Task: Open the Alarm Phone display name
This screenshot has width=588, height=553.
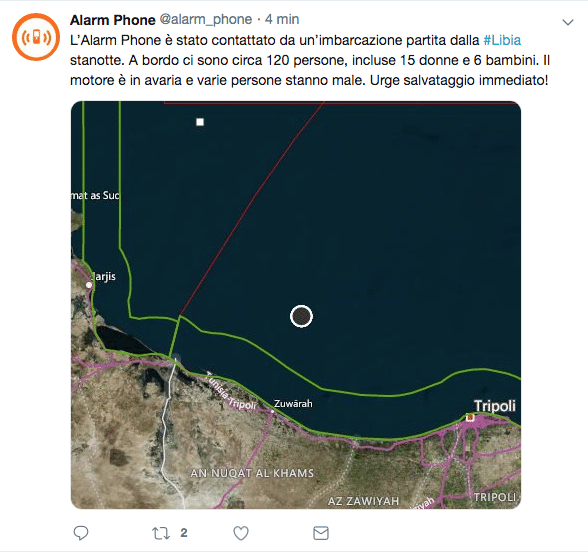Action: click(112, 20)
